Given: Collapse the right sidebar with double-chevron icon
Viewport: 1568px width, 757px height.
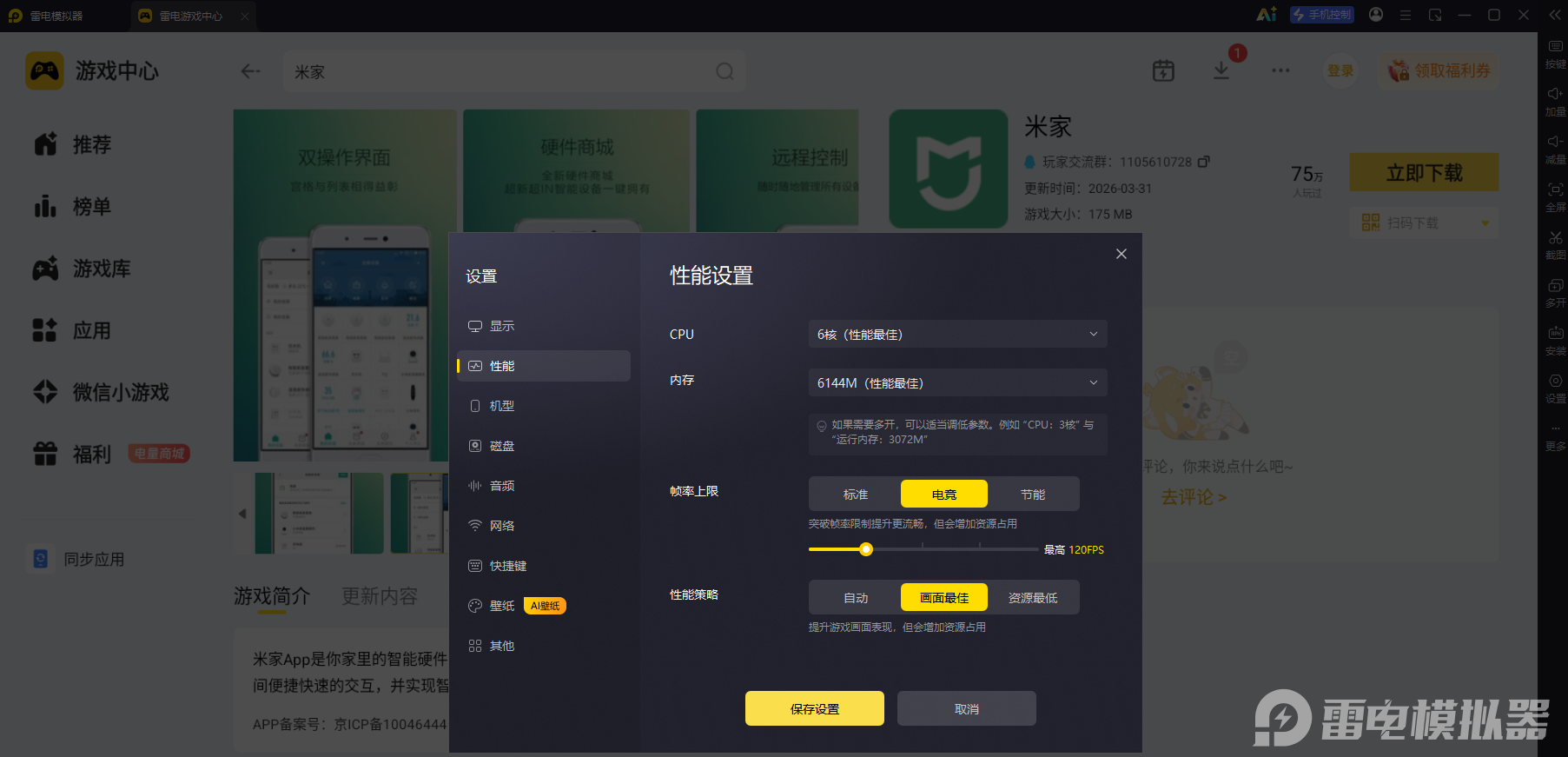Looking at the screenshot, I should click(1555, 15).
